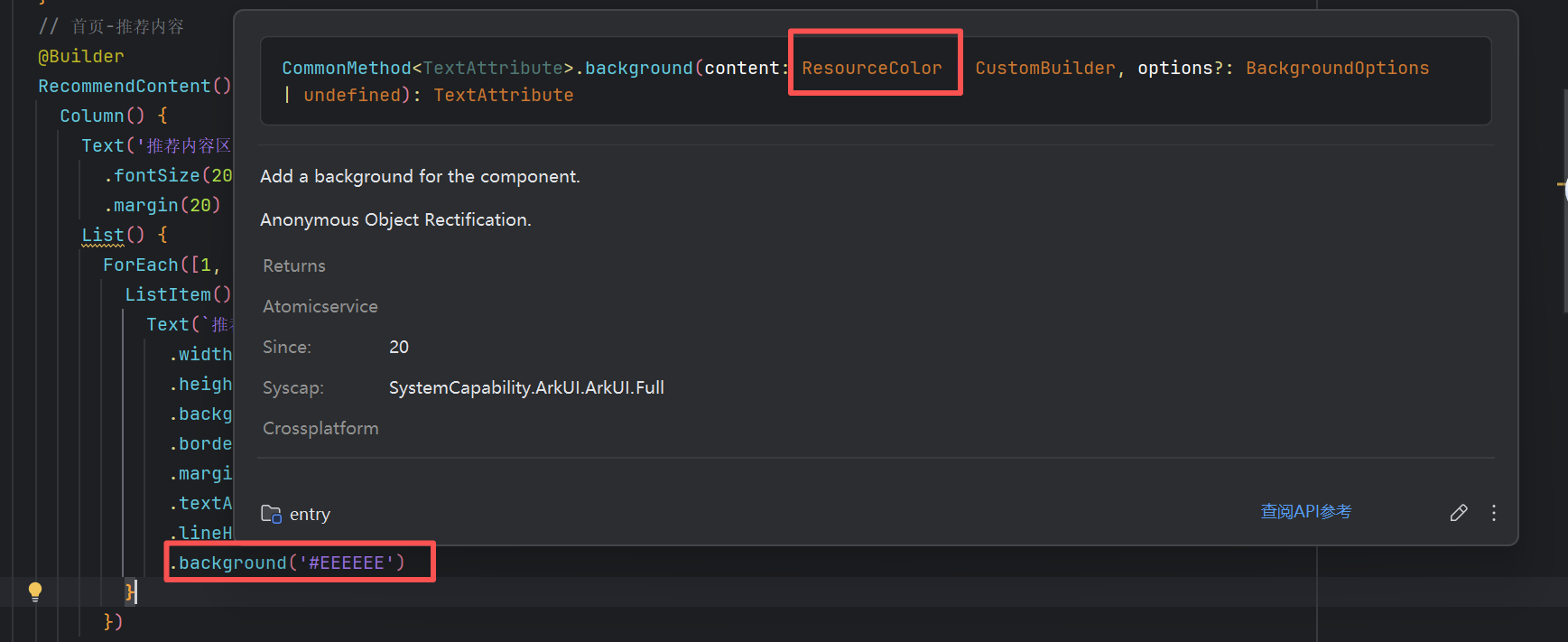1568x642 pixels.
Task: Open the three-dot more options menu
Action: [x=1494, y=513]
